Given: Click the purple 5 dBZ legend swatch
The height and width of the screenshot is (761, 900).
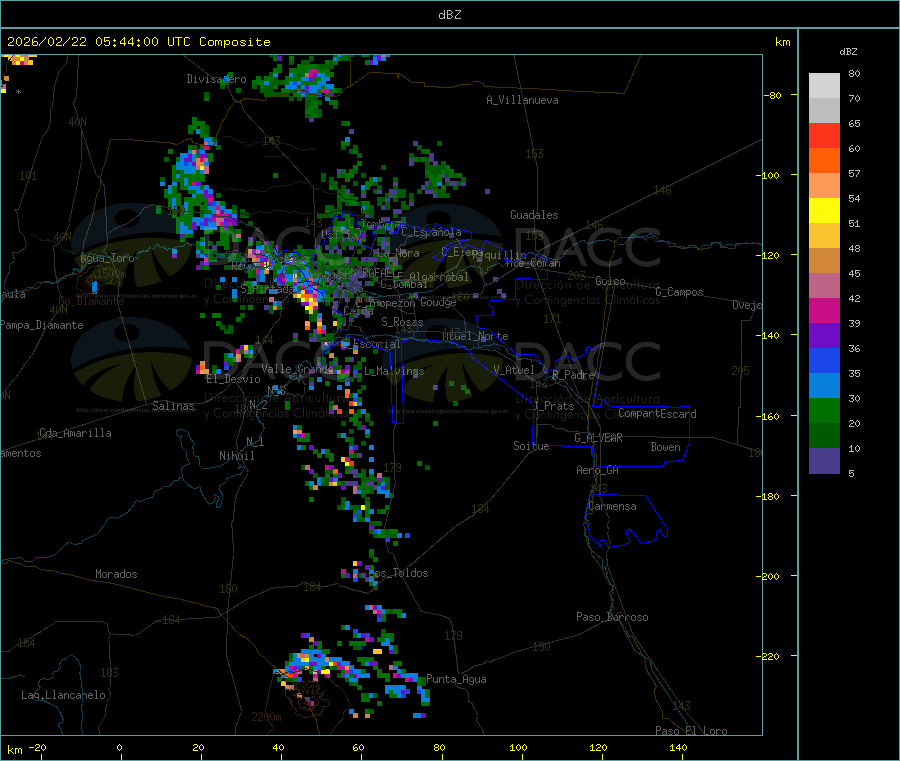Looking at the screenshot, I should pyautogui.click(x=824, y=461).
